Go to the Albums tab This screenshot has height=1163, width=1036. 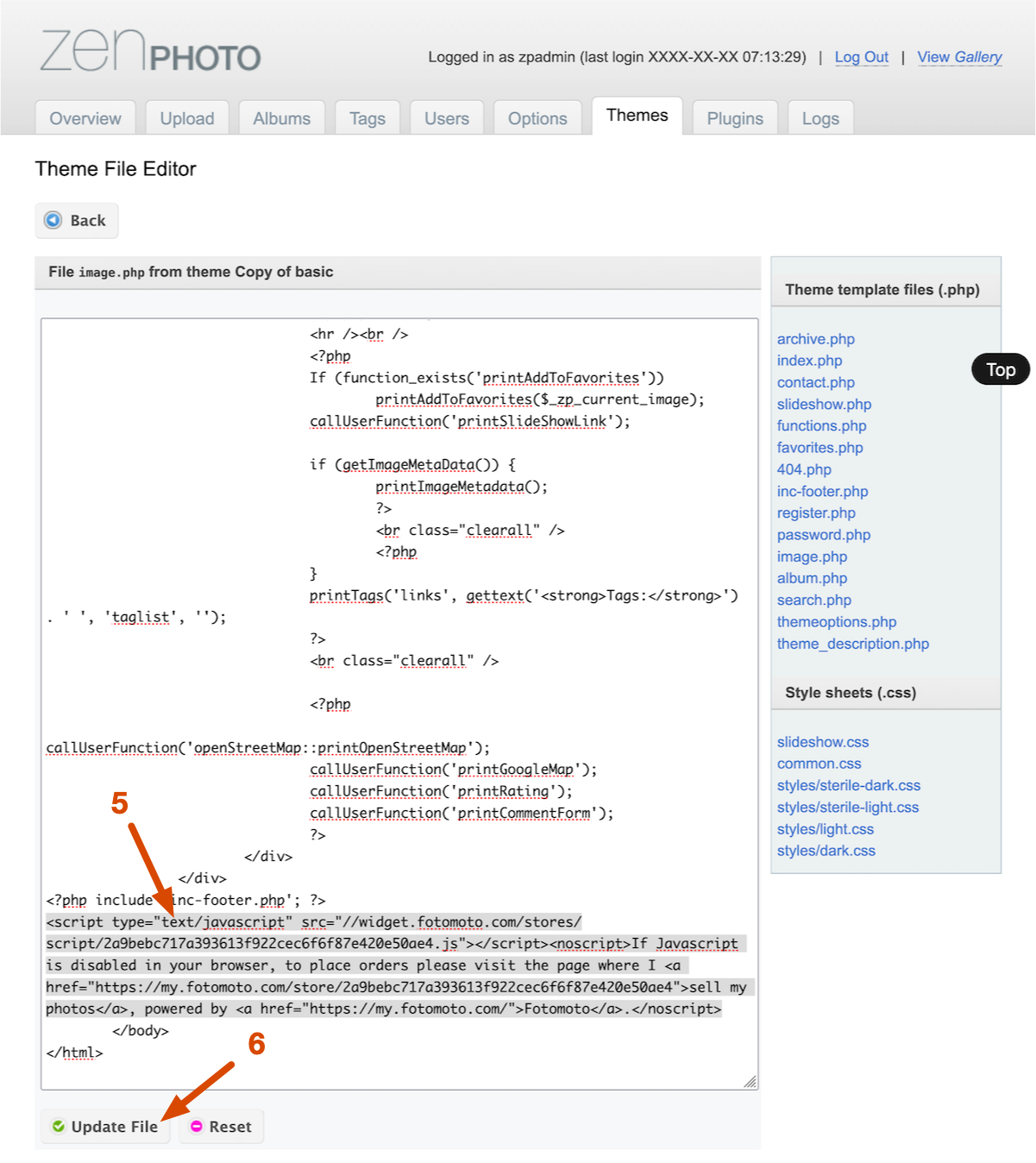coord(282,118)
